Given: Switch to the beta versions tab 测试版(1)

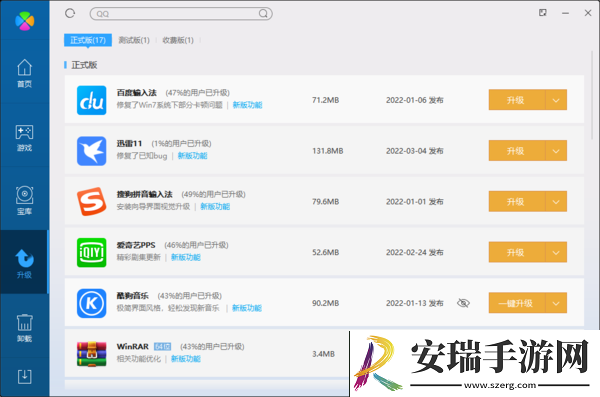Looking at the screenshot, I should tap(134, 40).
